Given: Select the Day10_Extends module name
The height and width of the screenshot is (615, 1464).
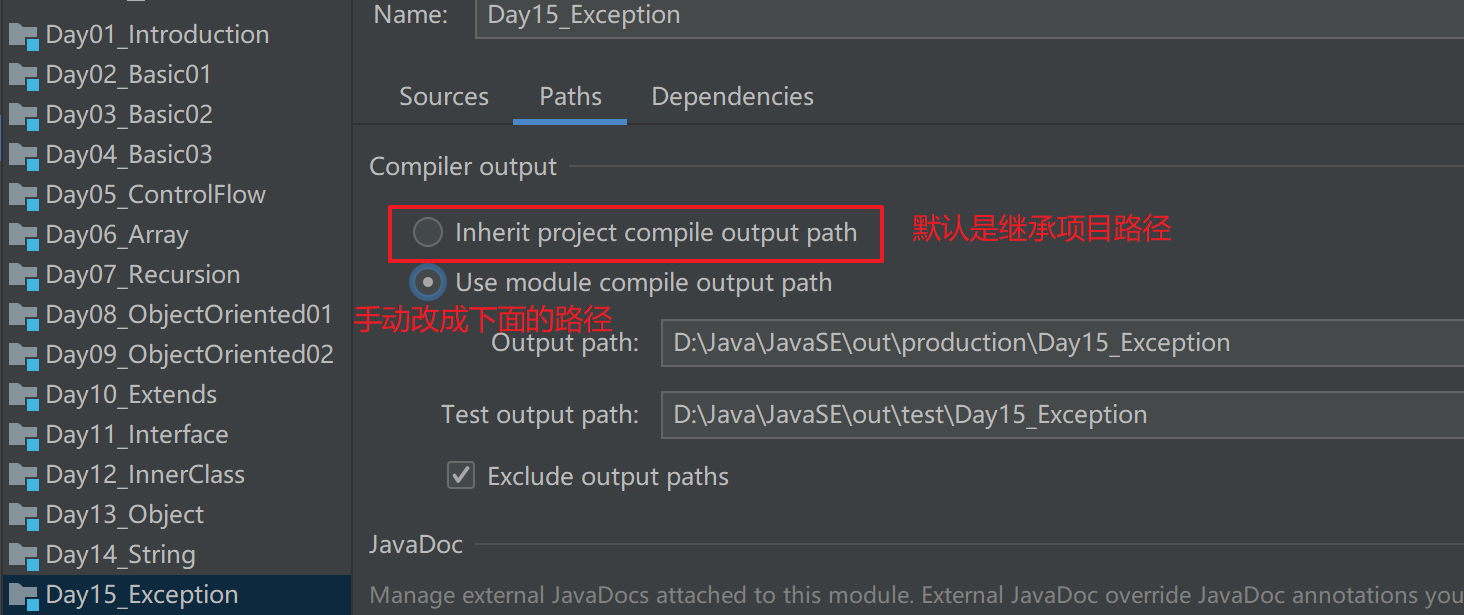Looking at the screenshot, I should pyautogui.click(x=131, y=395).
